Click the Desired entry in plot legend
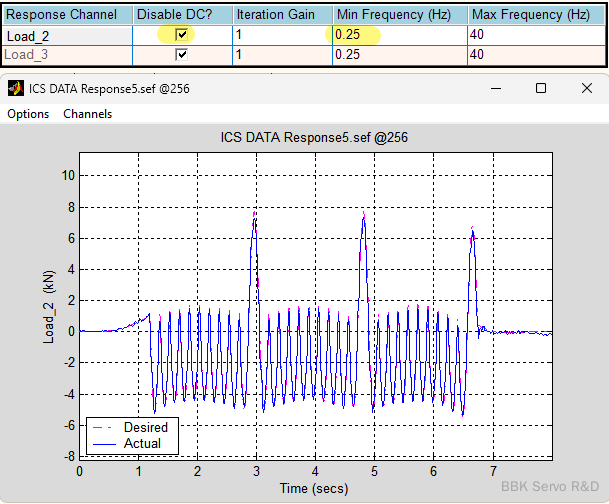Screen dimensions: 609x504 pyautogui.click(x=145, y=428)
